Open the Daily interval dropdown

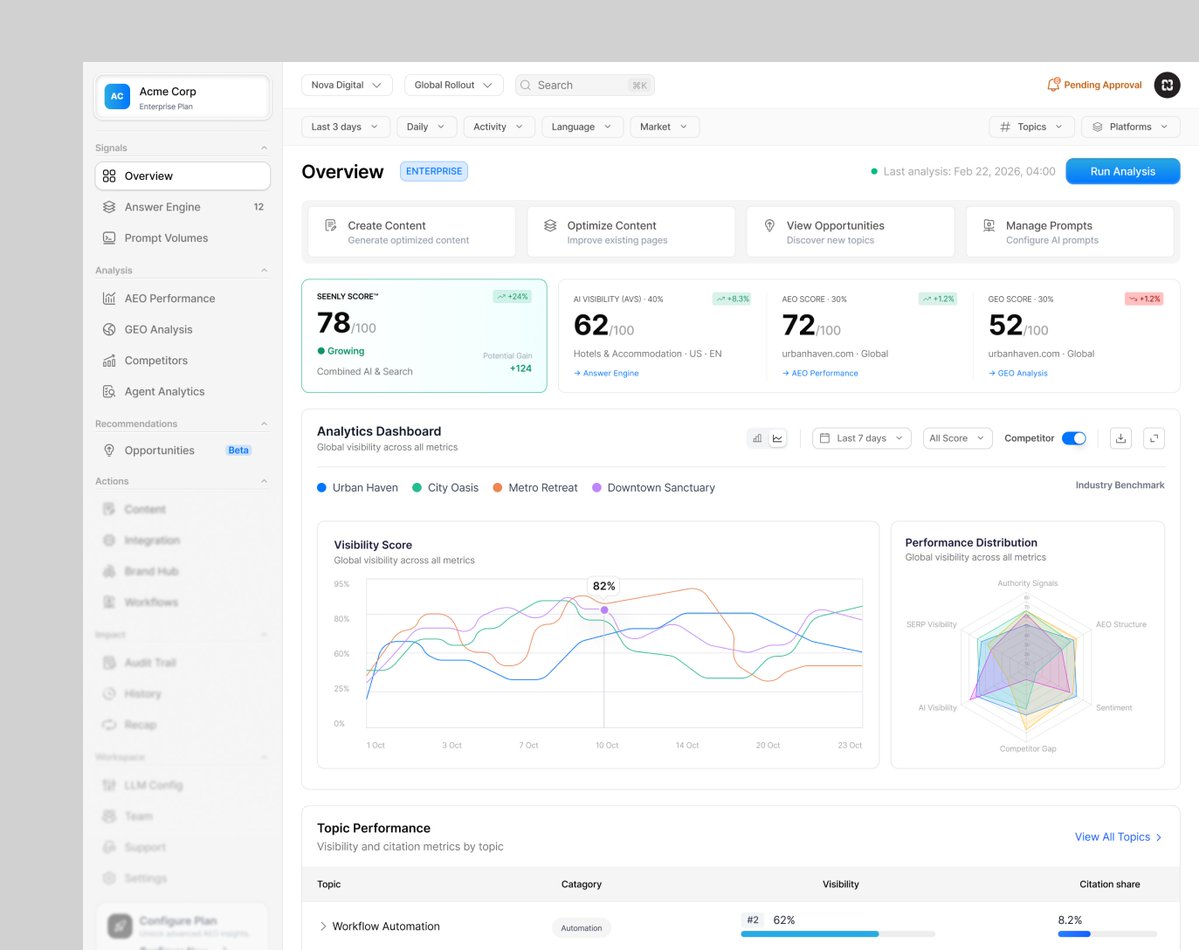click(426, 127)
